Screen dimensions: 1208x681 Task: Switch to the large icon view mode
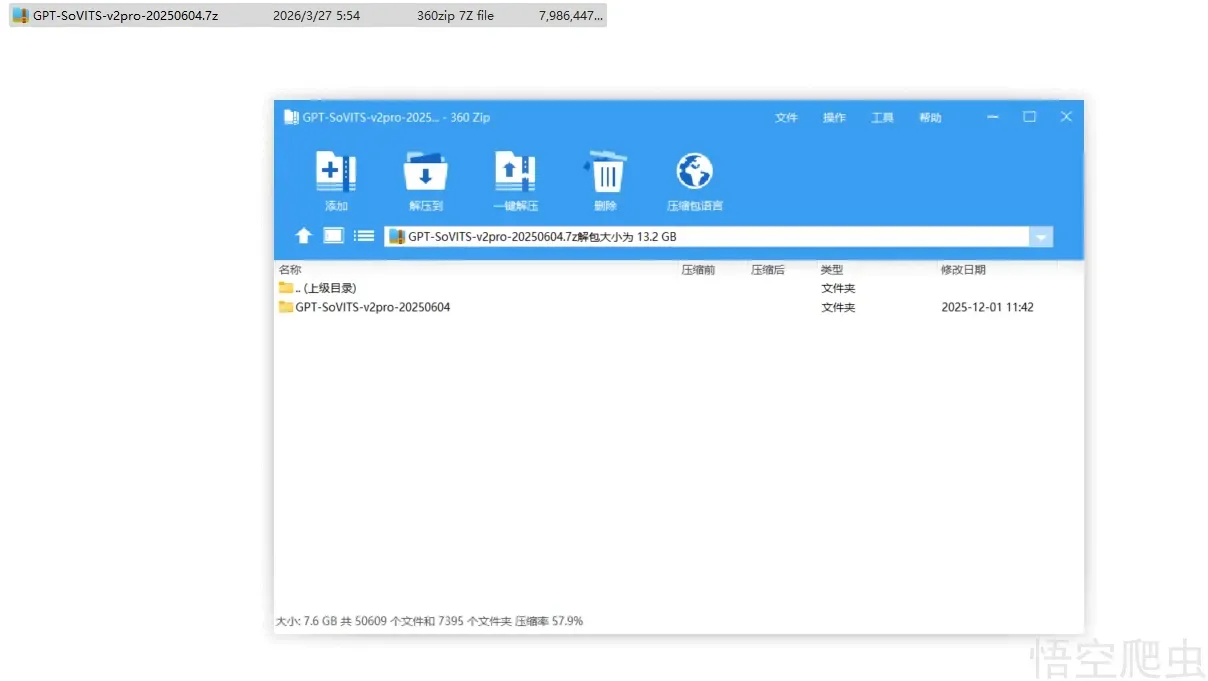tap(334, 236)
